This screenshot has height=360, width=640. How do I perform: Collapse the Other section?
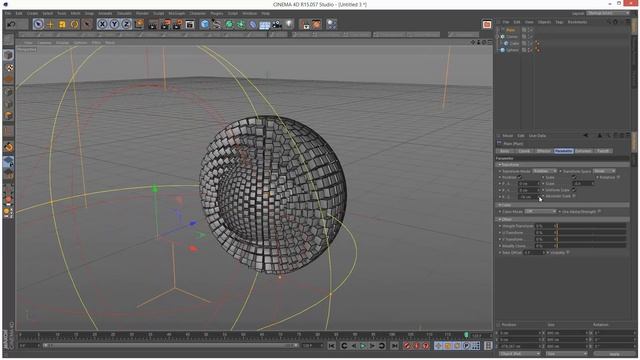563,219
